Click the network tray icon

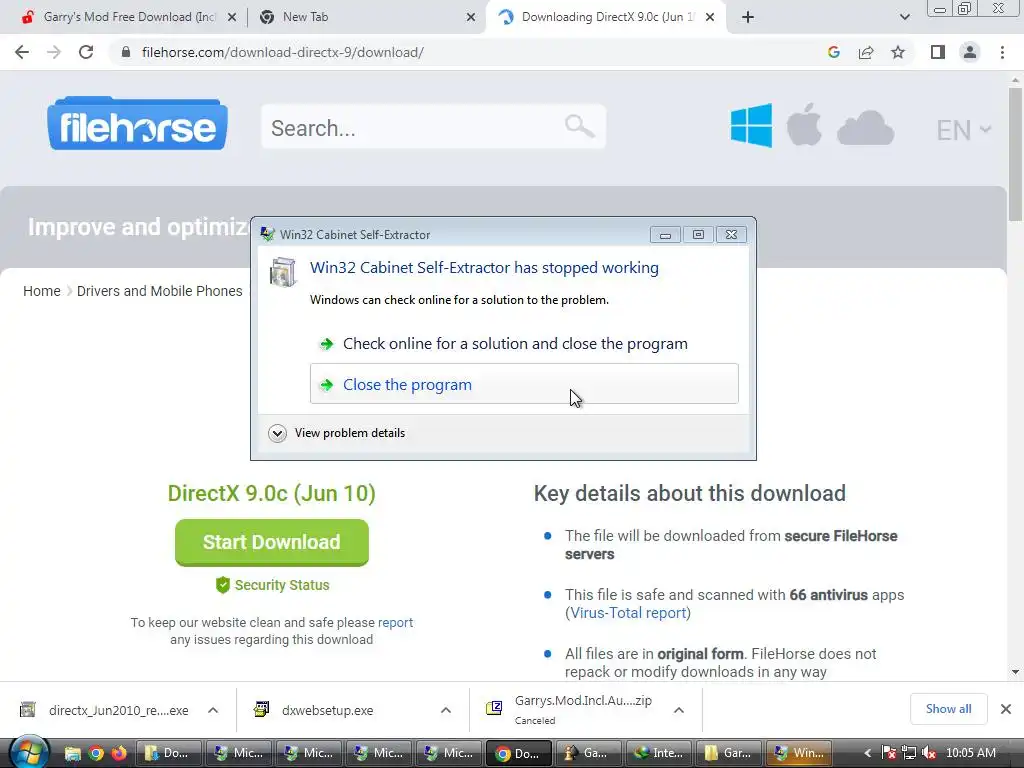click(x=908, y=753)
